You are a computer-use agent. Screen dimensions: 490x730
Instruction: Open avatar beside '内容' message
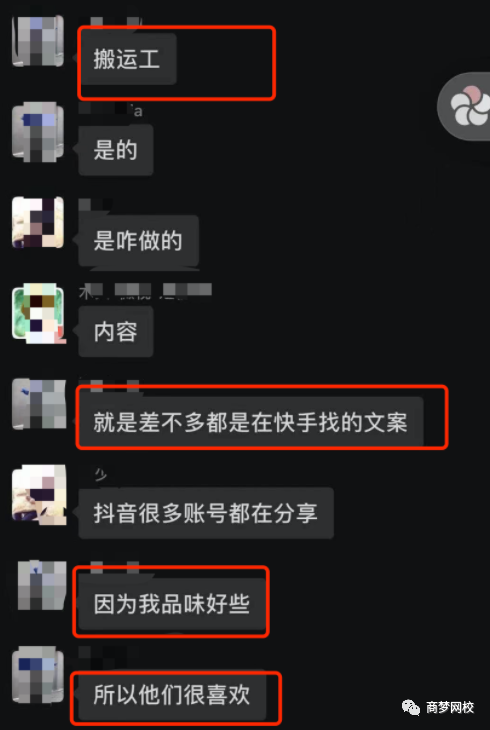coord(38,313)
